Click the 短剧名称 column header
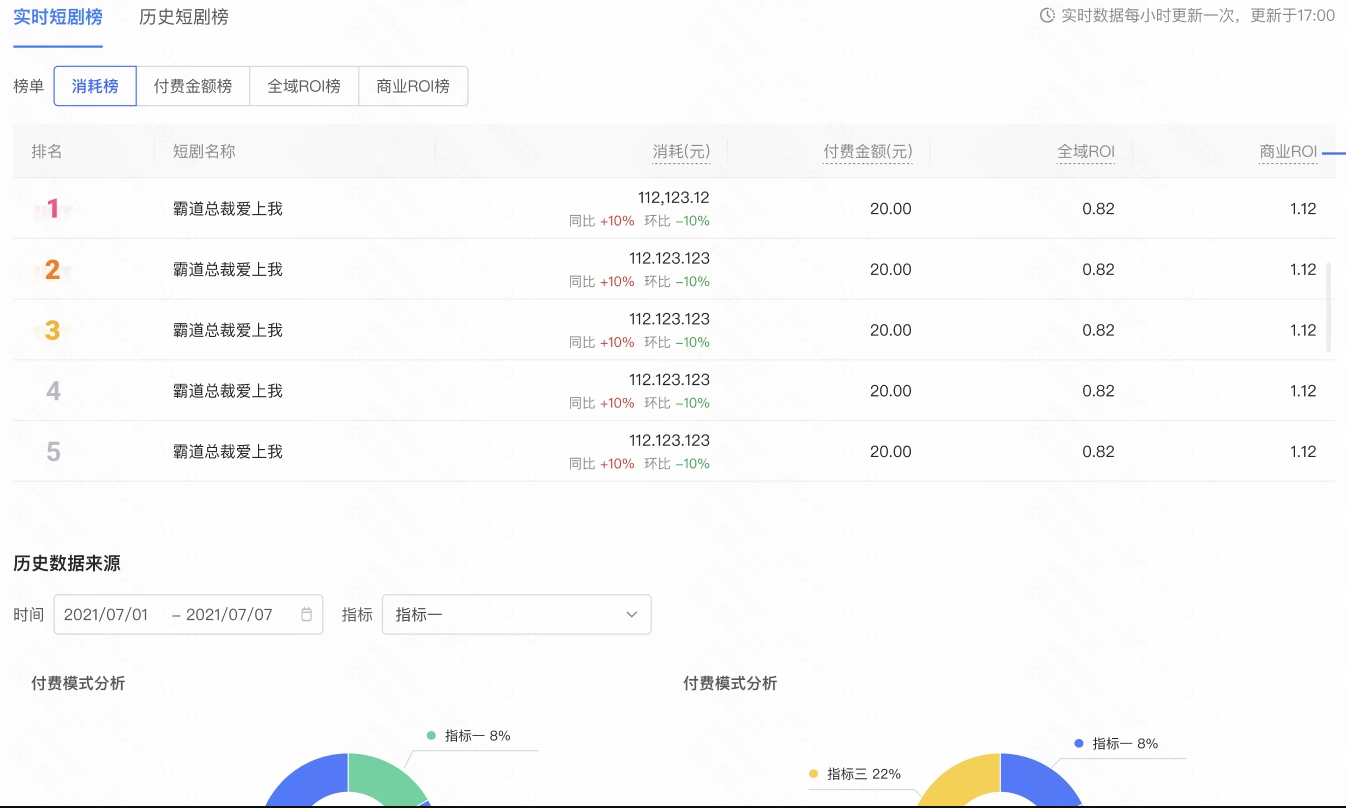This screenshot has height=808, width=1346. [x=204, y=152]
